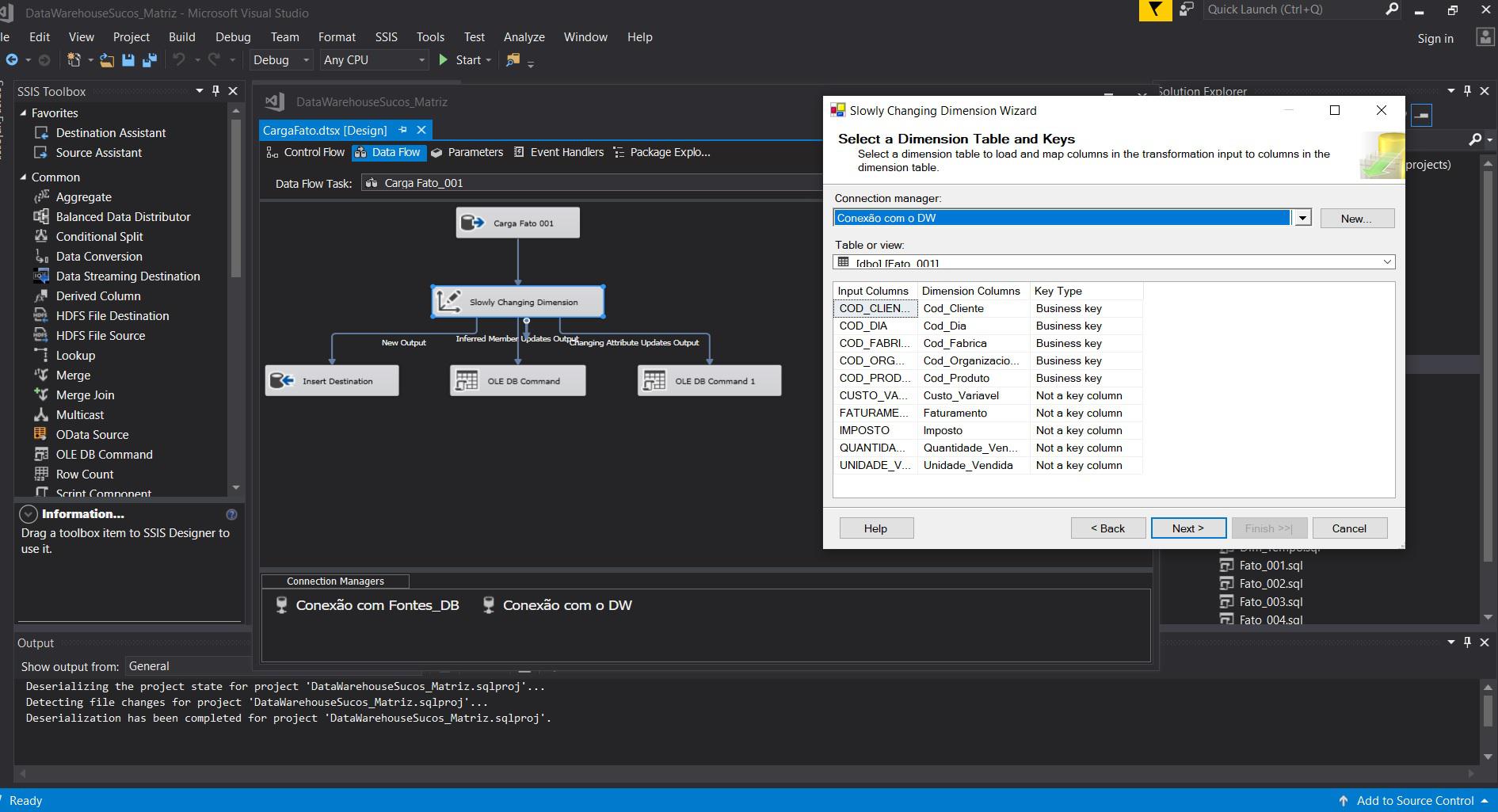Select Derived Column toolbox item
This screenshot has width=1498, height=812.
tap(98, 296)
